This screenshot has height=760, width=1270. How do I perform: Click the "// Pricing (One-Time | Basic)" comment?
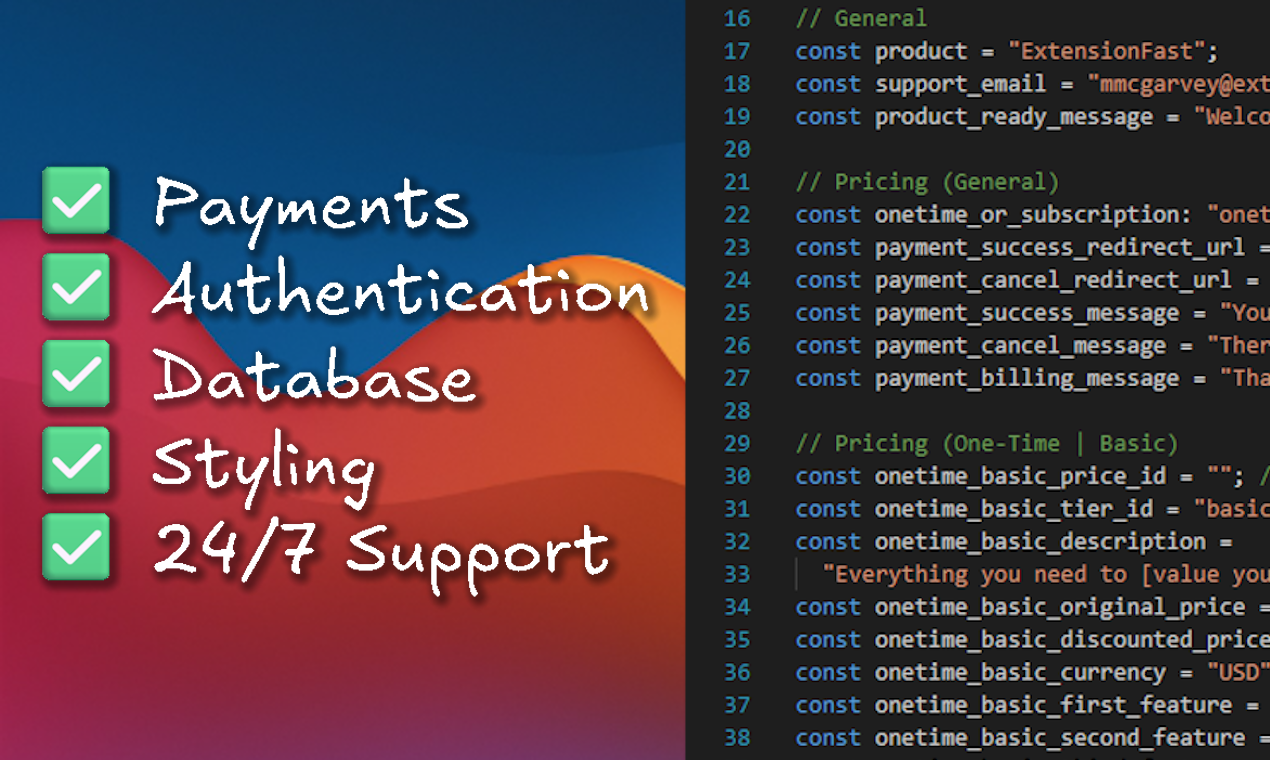(x=986, y=443)
